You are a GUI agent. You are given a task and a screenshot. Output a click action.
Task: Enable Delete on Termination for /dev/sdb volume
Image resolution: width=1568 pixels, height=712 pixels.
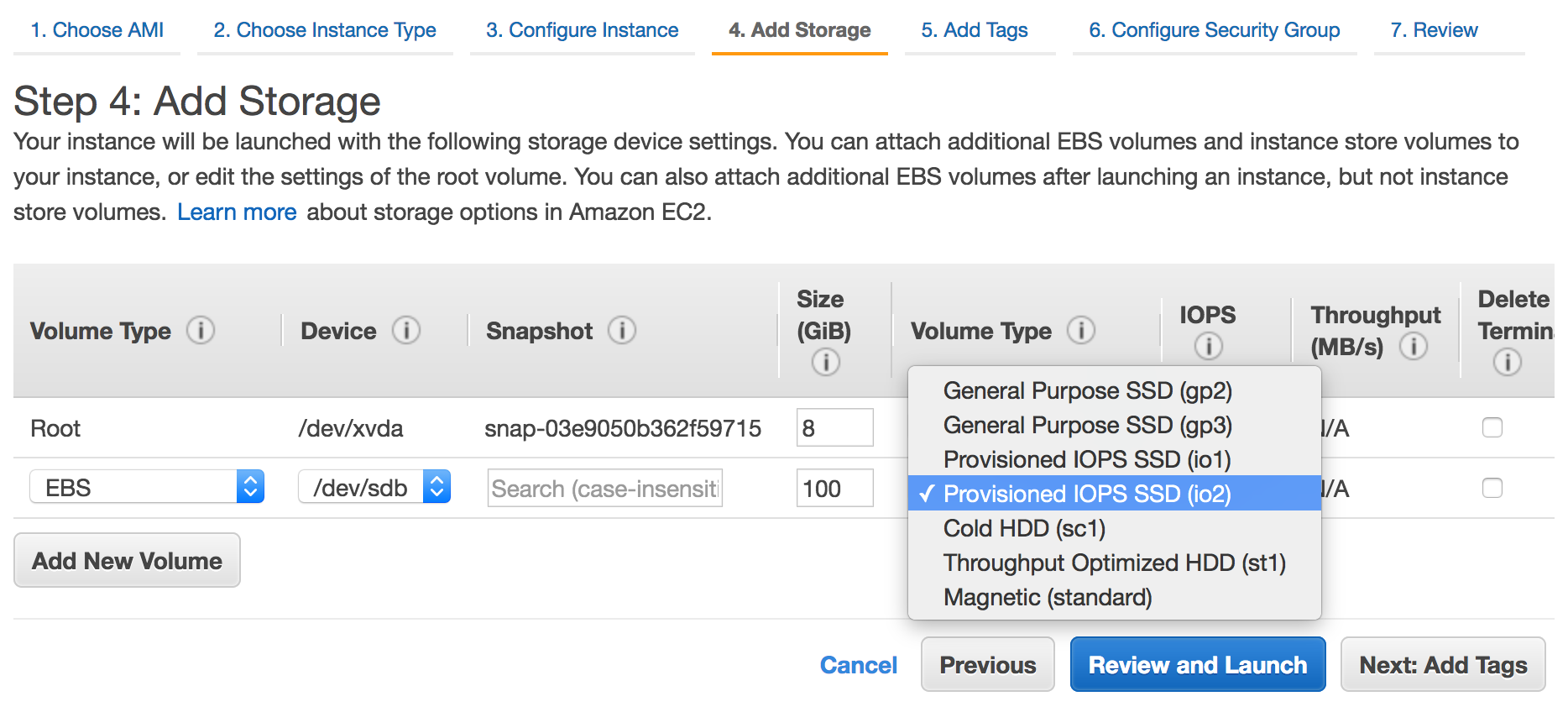(1492, 488)
